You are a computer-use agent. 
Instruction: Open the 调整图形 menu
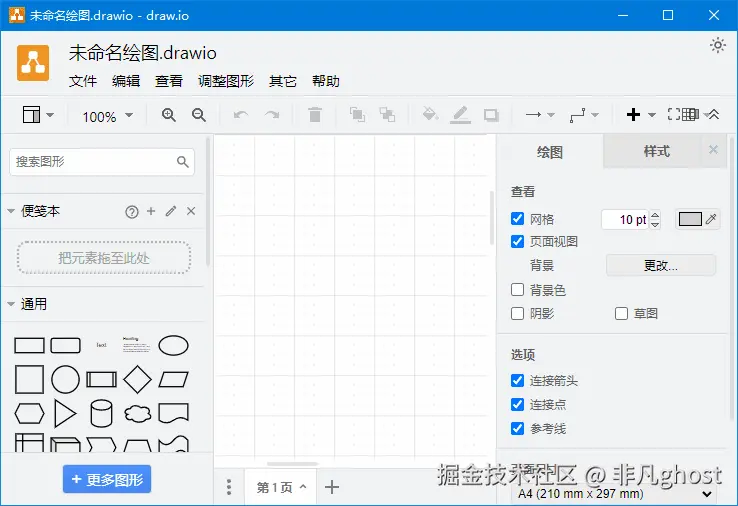point(226,81)
